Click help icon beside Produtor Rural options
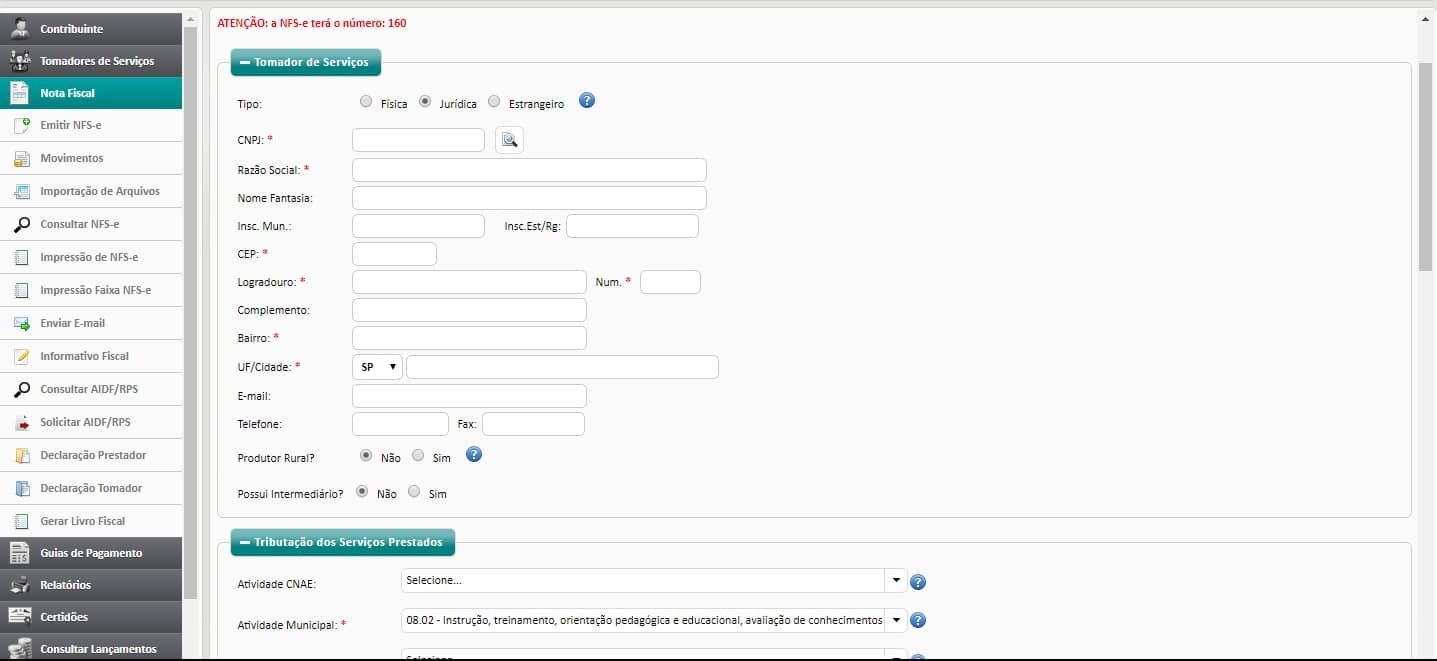Image resolution: width=1437 pixels, height=661 pixels. 474,455
